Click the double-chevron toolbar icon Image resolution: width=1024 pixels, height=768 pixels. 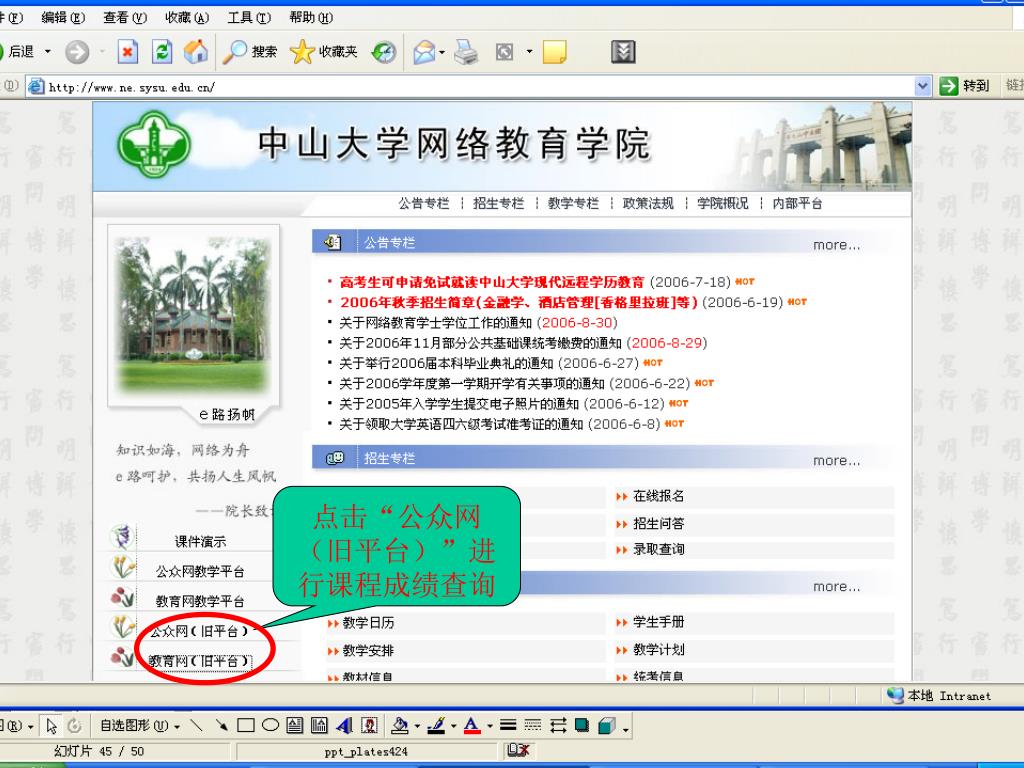(x=623, y=52)
